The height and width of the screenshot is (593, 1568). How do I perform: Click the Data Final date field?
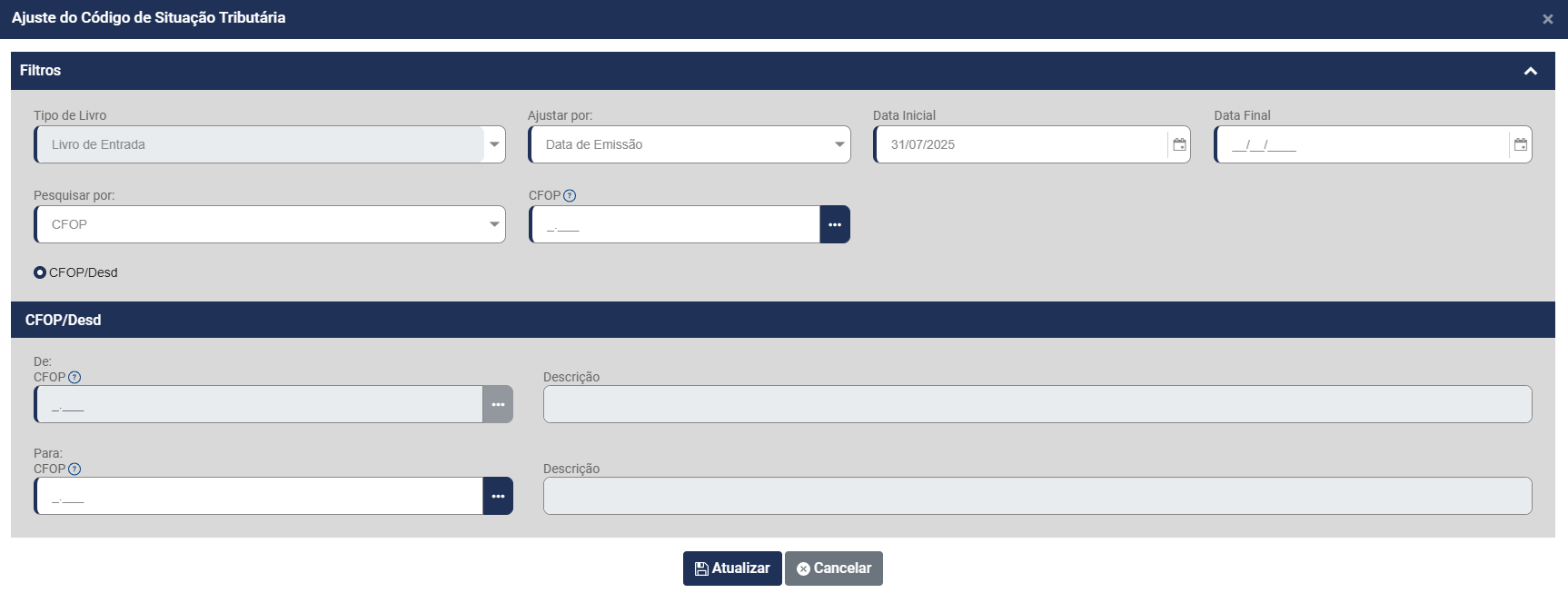(x=1361, y=144)
